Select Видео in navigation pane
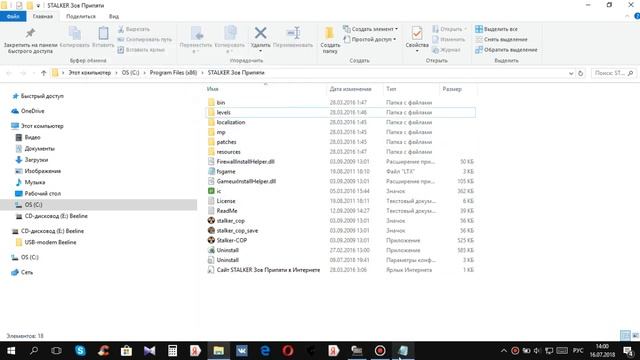 tap(32, 138)
